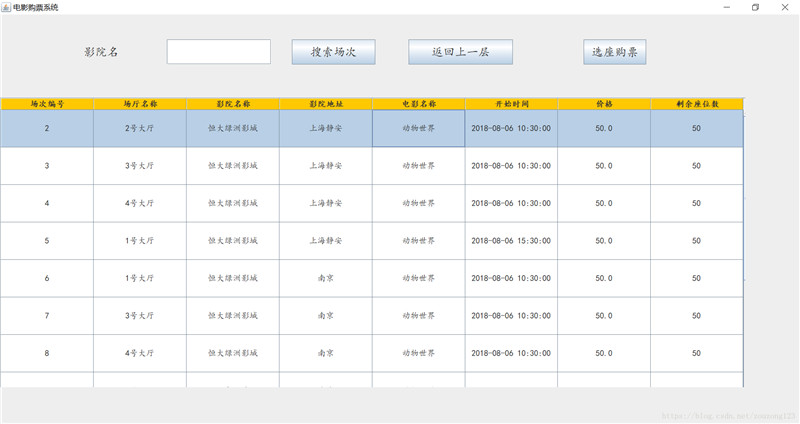Select session number 5 cell

pos(47,241)
